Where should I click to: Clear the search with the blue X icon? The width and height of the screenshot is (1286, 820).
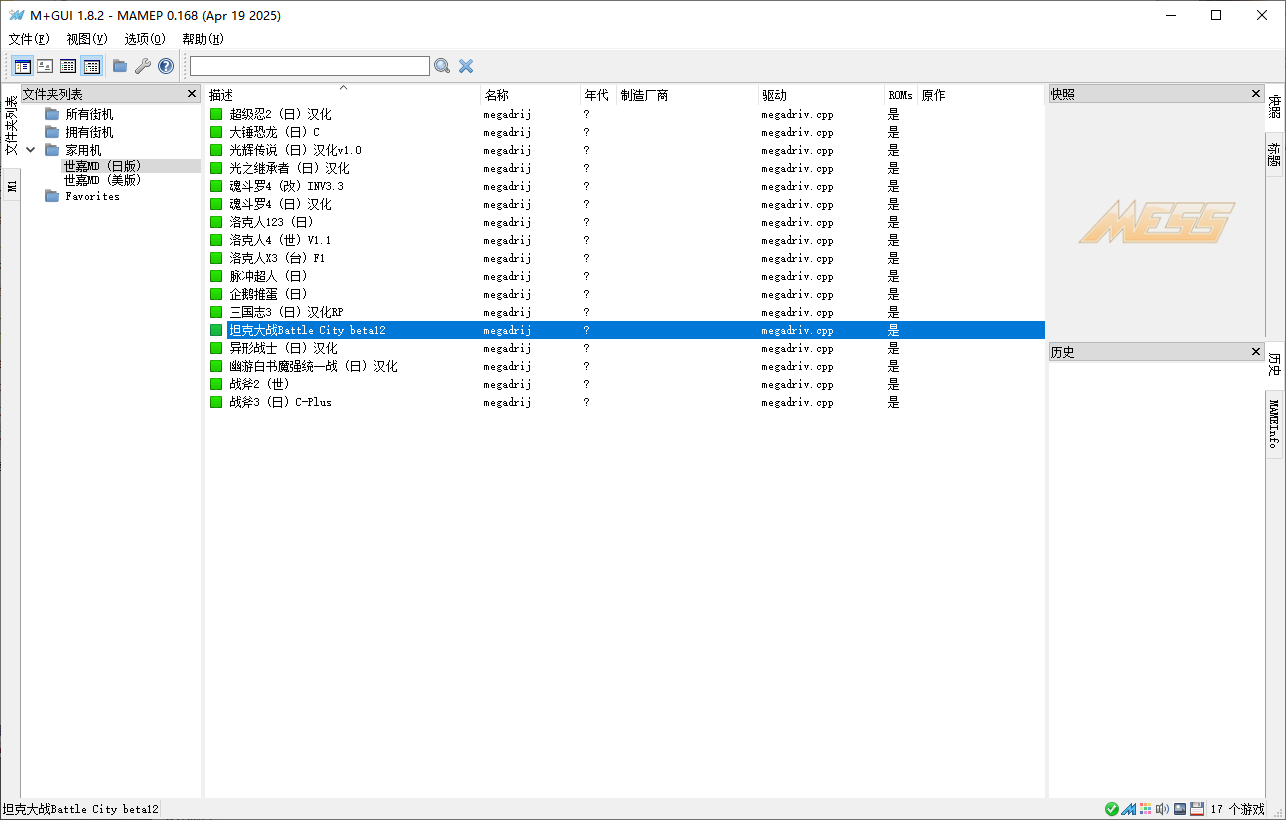coord(466,66)
